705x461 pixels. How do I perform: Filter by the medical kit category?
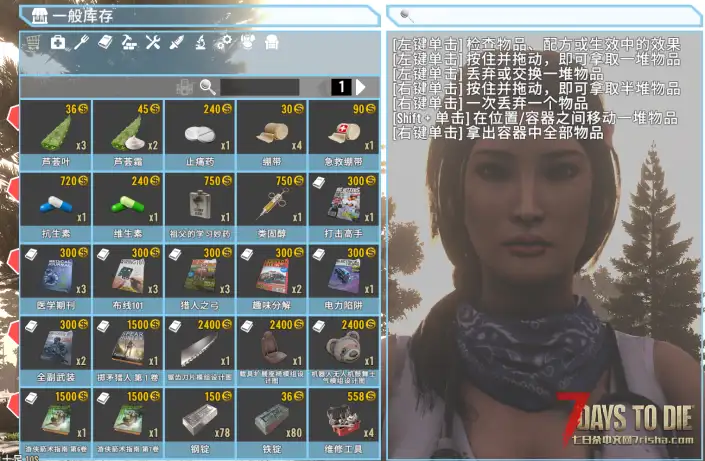coord(58,43)
